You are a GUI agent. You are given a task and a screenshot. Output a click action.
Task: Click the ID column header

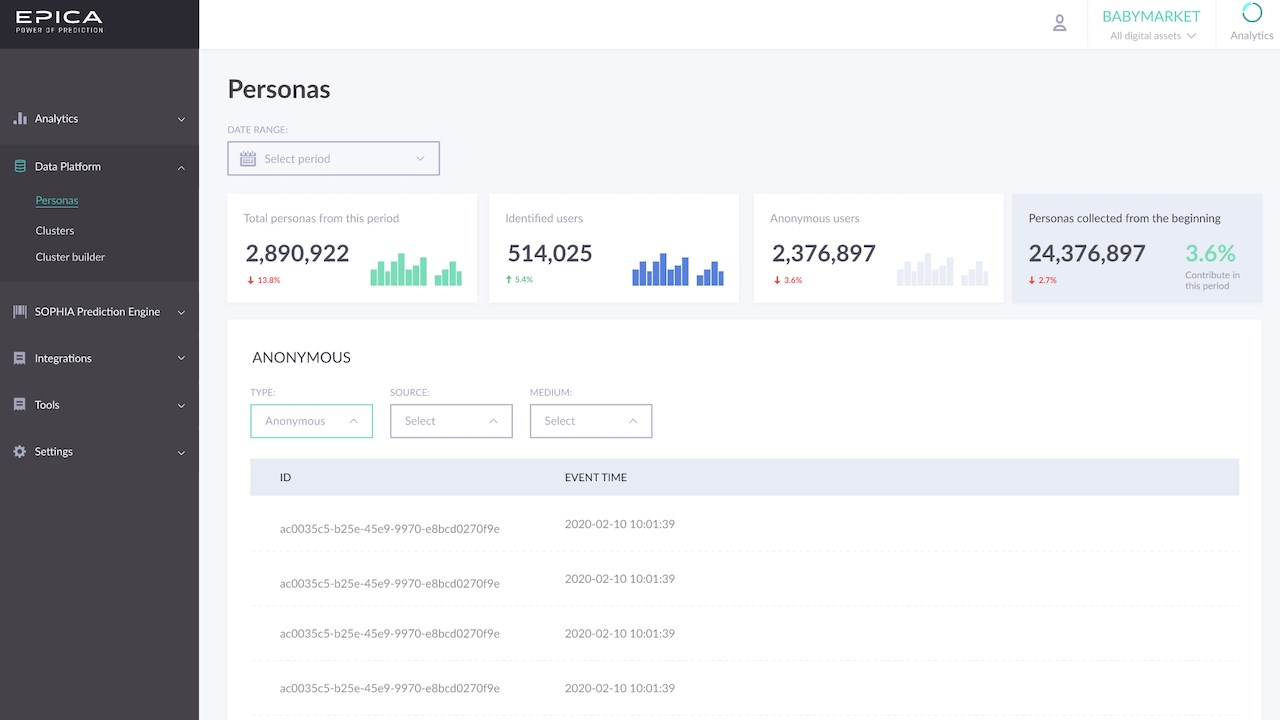click(285, 478)
